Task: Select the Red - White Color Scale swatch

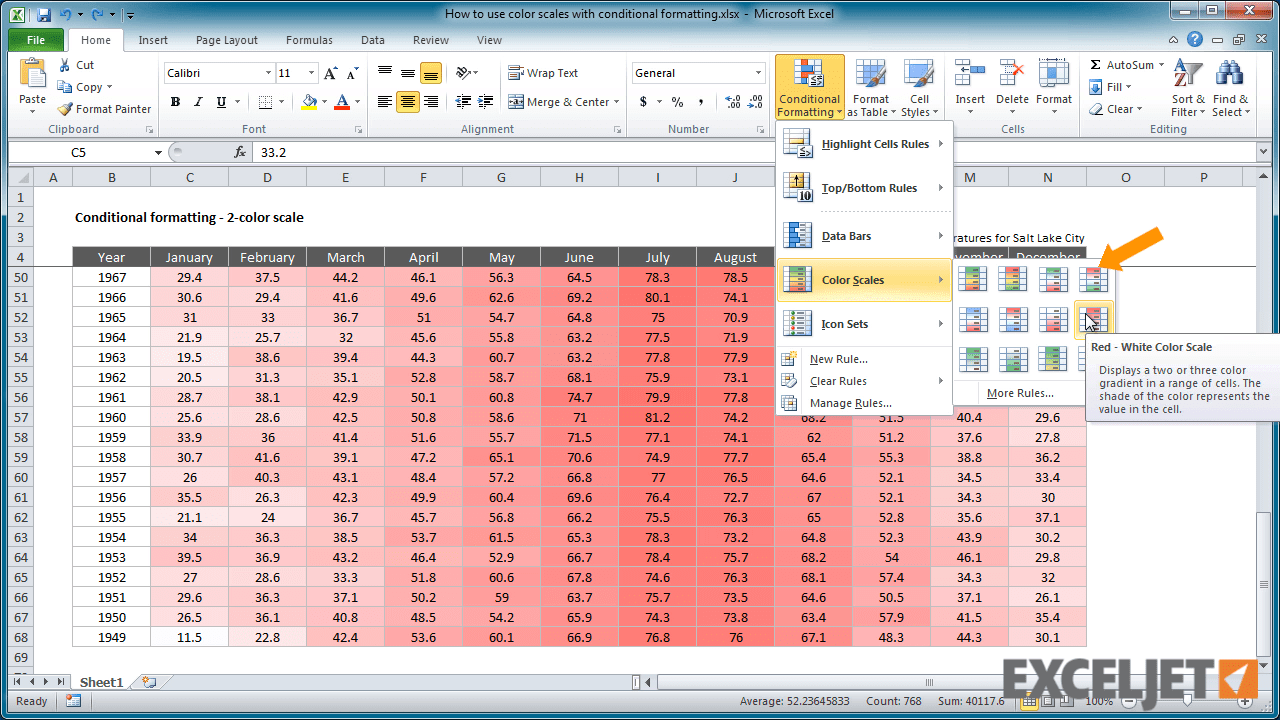Action: [x=1093, y=319]
